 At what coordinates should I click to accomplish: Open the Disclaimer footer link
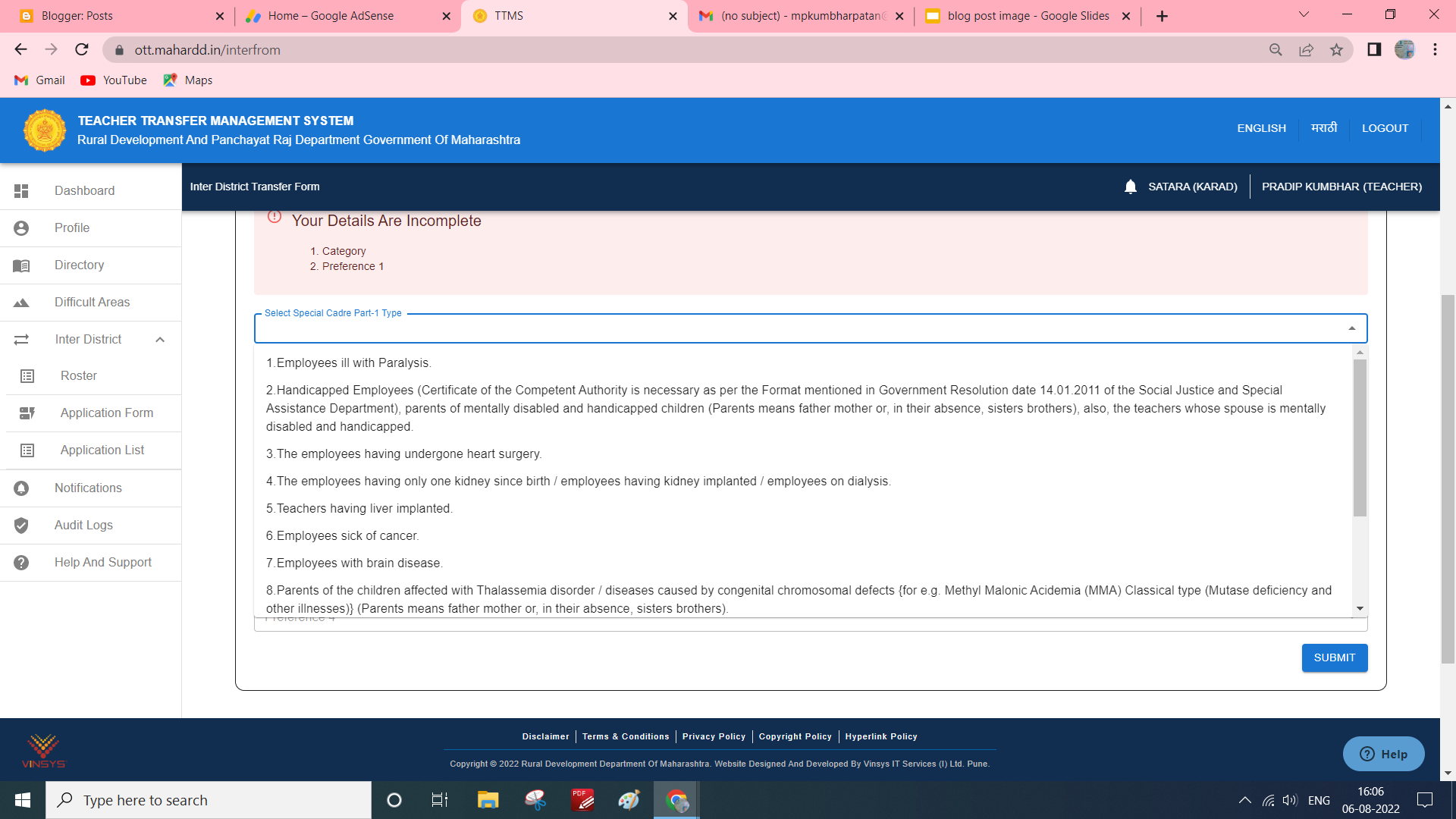[x=545, y=737]
